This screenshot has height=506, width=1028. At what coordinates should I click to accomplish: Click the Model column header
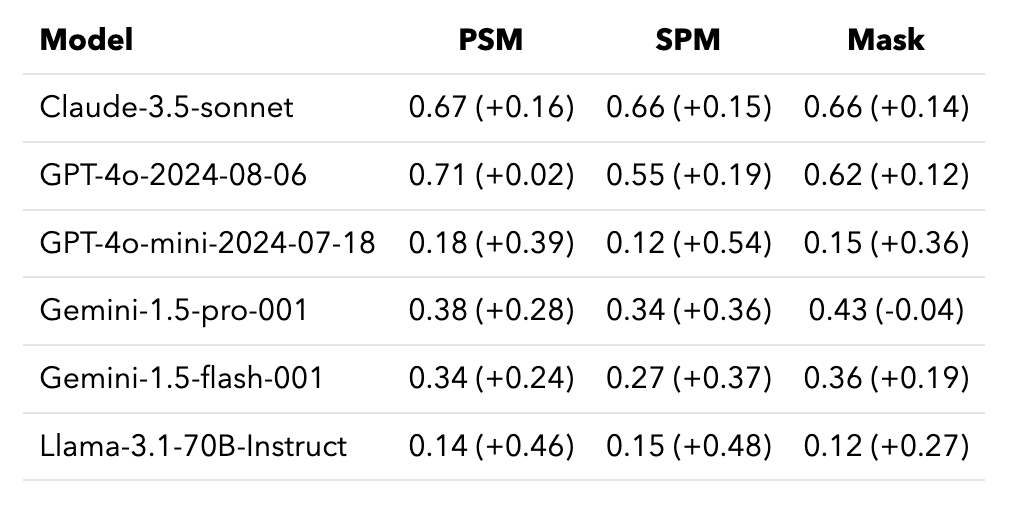point(86,40)
